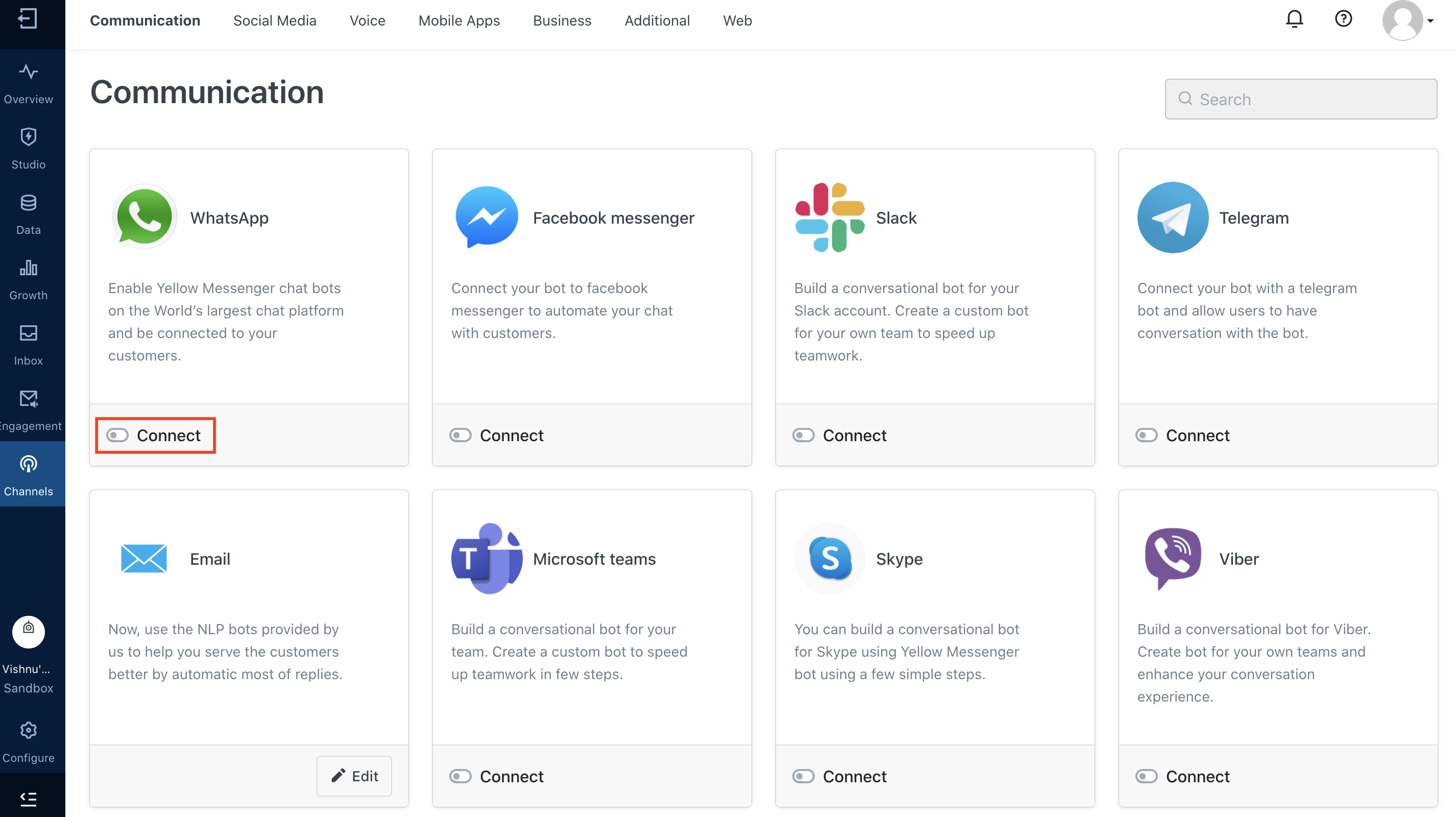Click the Email envelope logo
1456x817 pixels.
click(x=143, y=558)
